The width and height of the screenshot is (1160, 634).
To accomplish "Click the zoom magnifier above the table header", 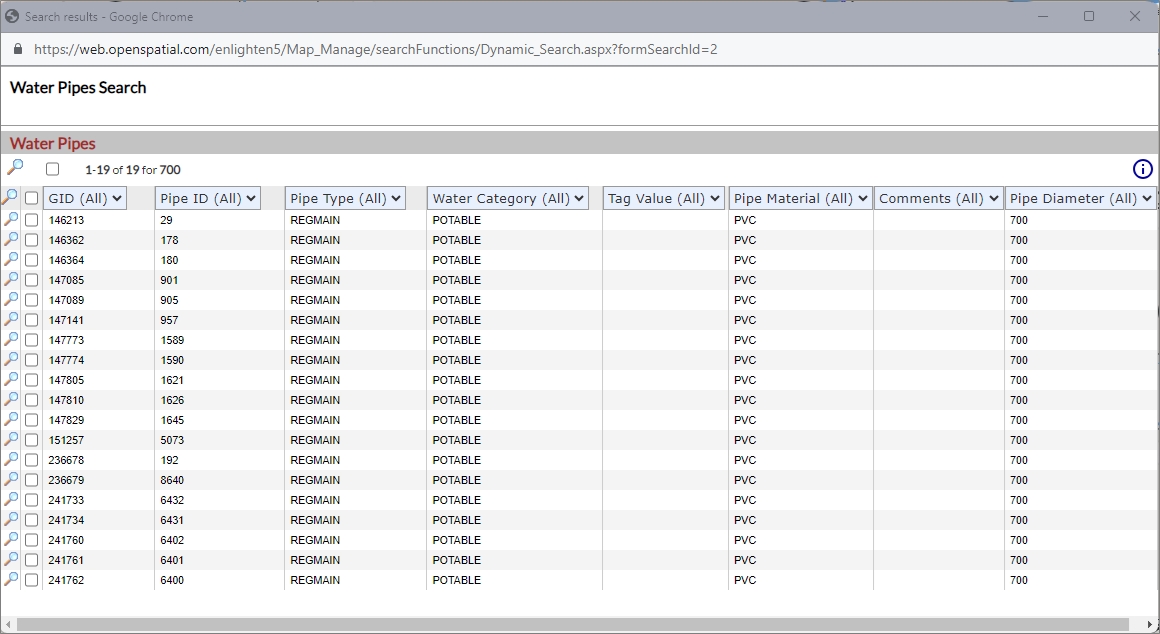I will [x=15, y=168].
